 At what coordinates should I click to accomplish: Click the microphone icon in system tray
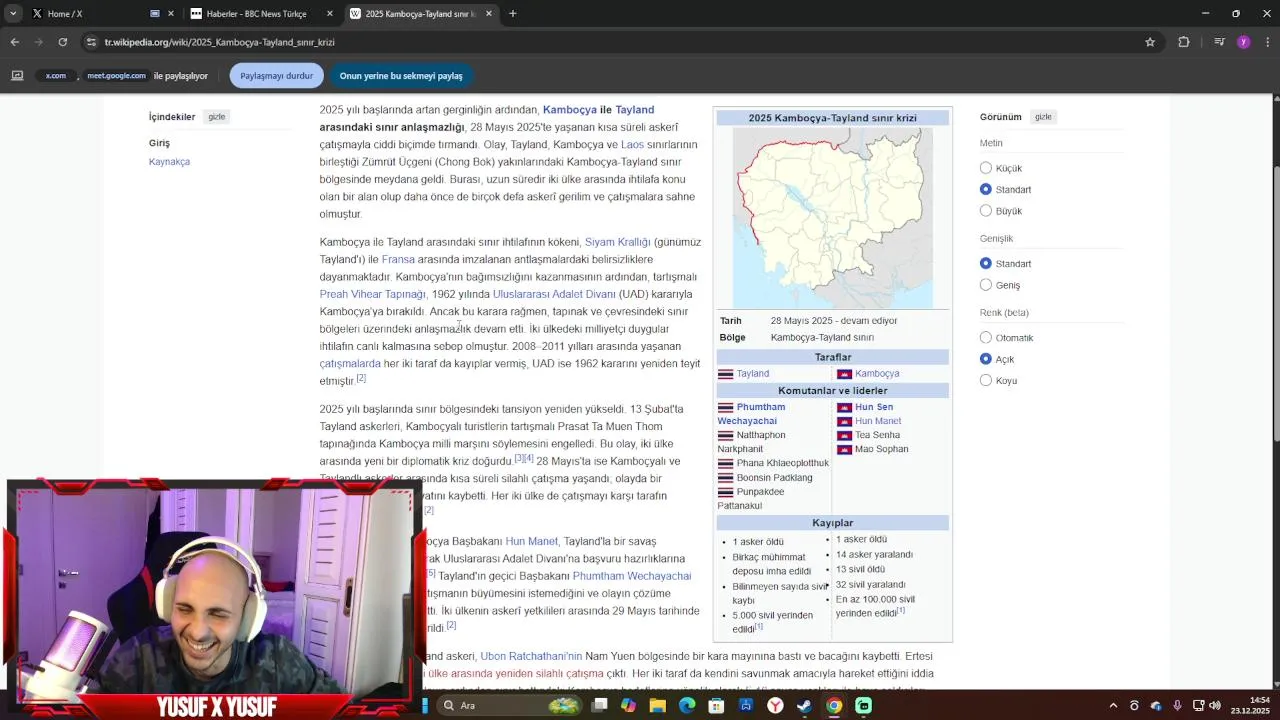(x=1177, y=706)
